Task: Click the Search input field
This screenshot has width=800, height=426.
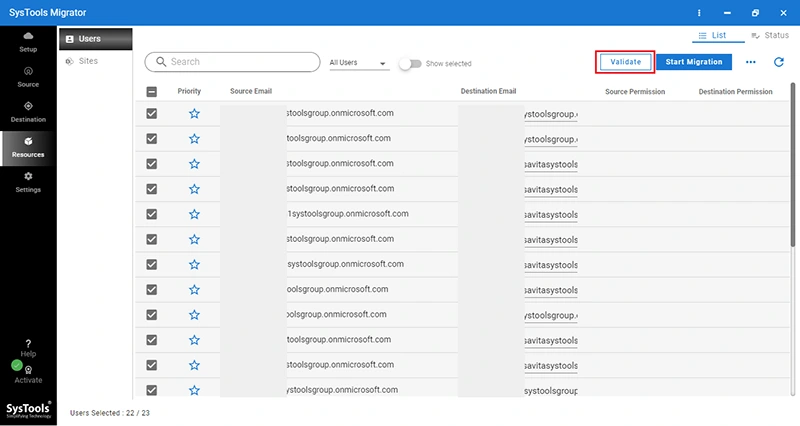Action: pyautogui.click(x=233, y=62)
